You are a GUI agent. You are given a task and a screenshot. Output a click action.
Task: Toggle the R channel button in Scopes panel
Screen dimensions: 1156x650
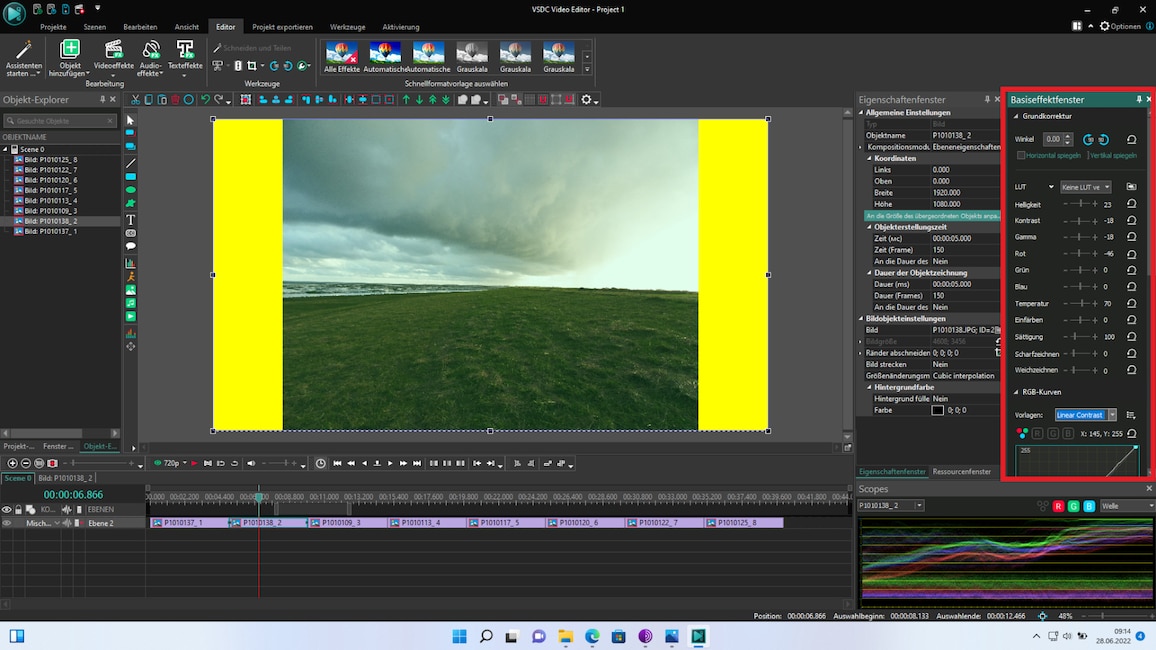(1059, 506)
